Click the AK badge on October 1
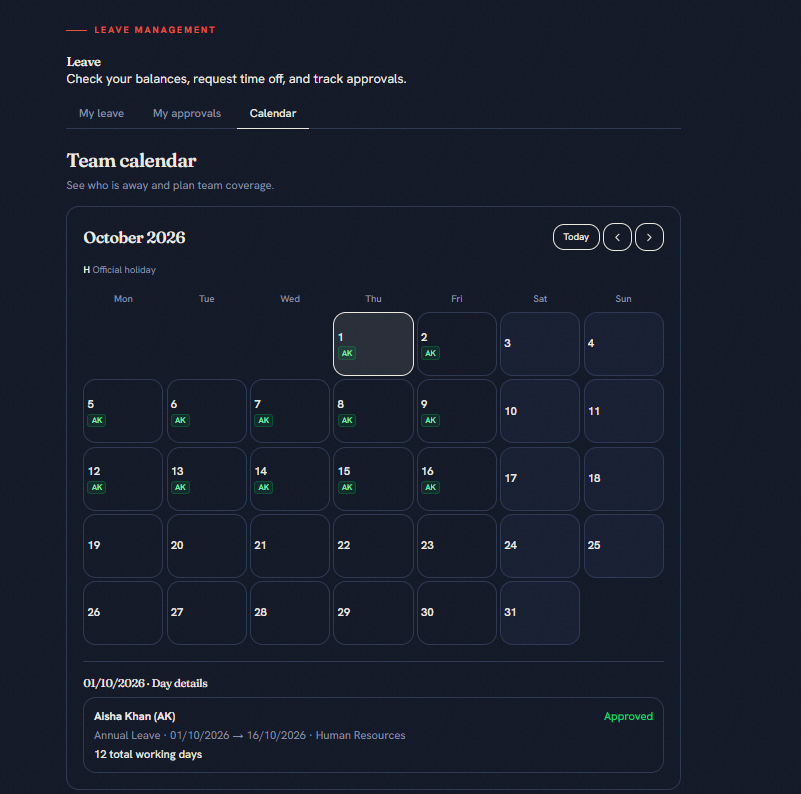 click(347, 353)
